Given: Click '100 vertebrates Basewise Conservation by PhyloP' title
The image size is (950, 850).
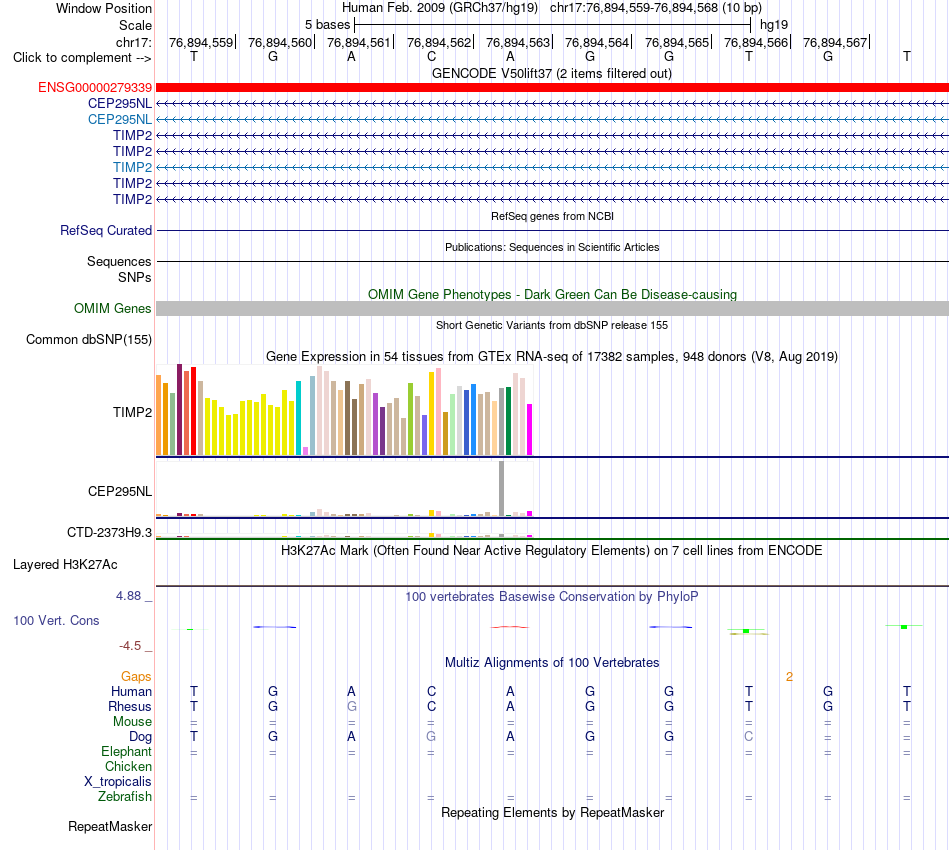Looking at the screenshot, I should point(551,596).
